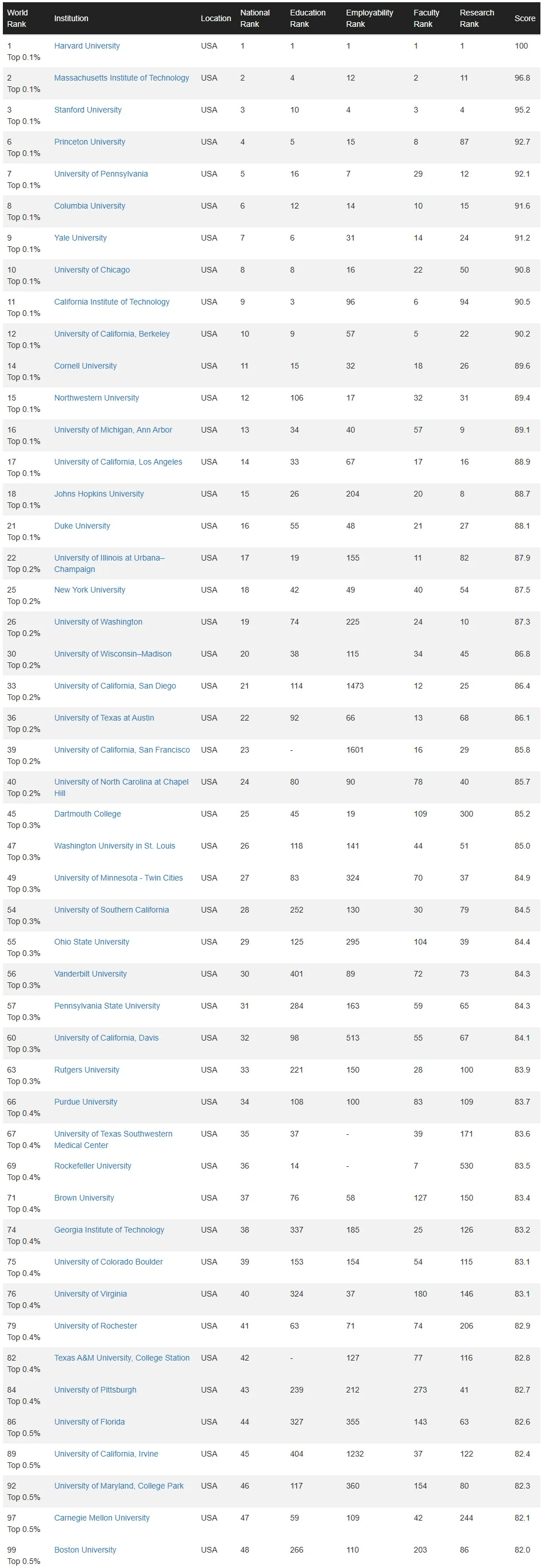Open the Harvard University link
The image size is (545, 1568).
[86, 46]
